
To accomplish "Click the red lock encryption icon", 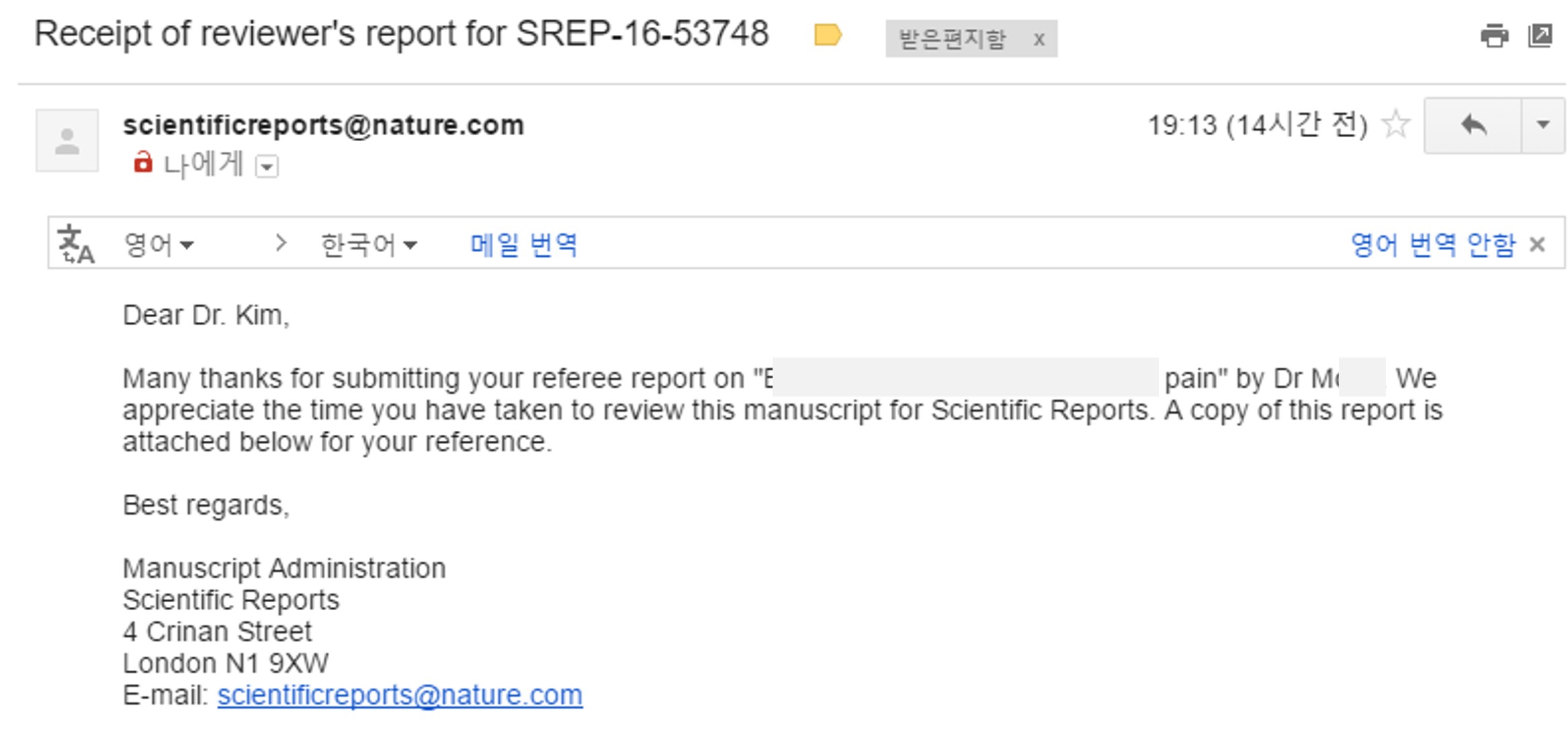I will [142, 163].
